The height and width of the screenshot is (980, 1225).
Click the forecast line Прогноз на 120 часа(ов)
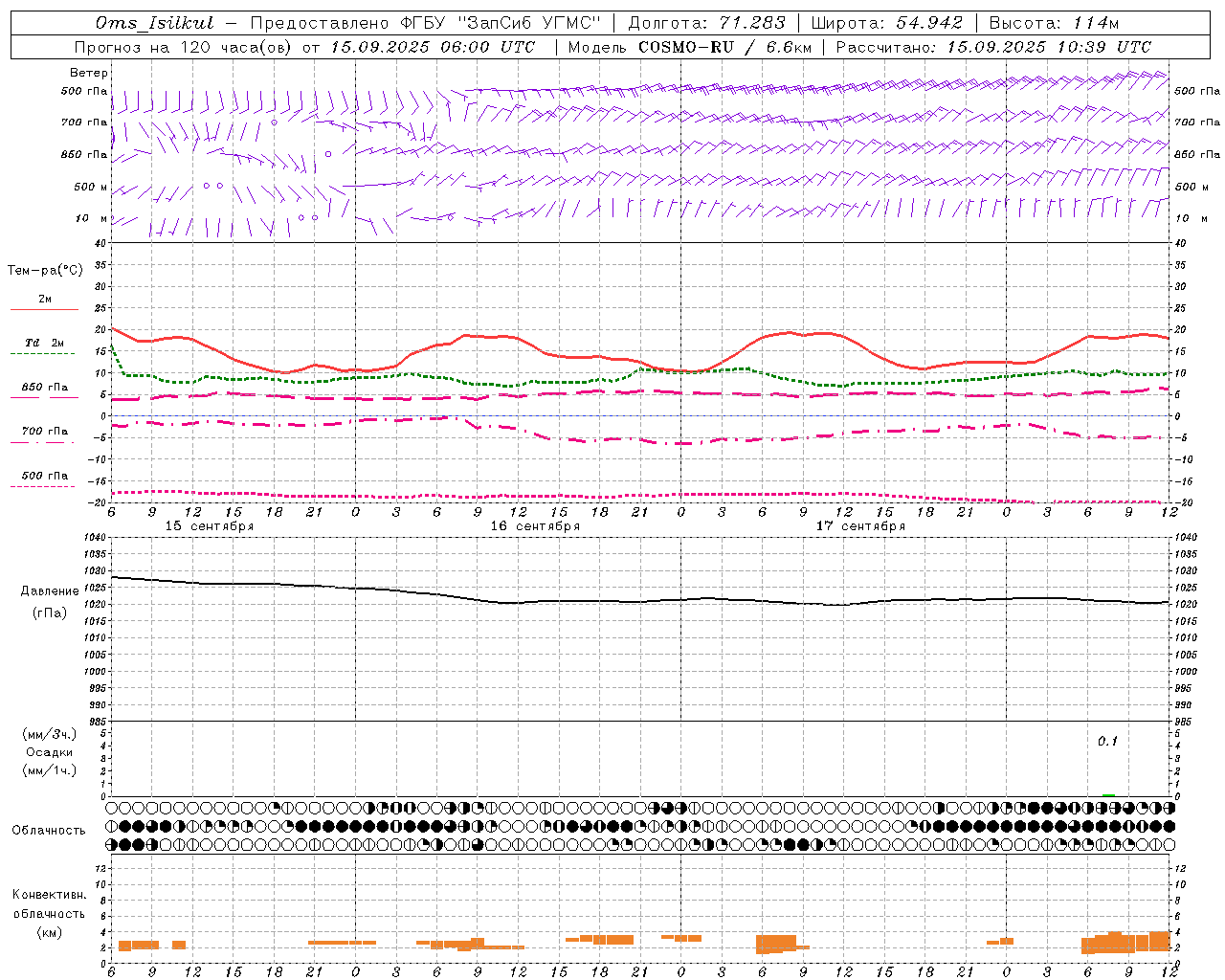pyautogui.click(x=184, y=47)
